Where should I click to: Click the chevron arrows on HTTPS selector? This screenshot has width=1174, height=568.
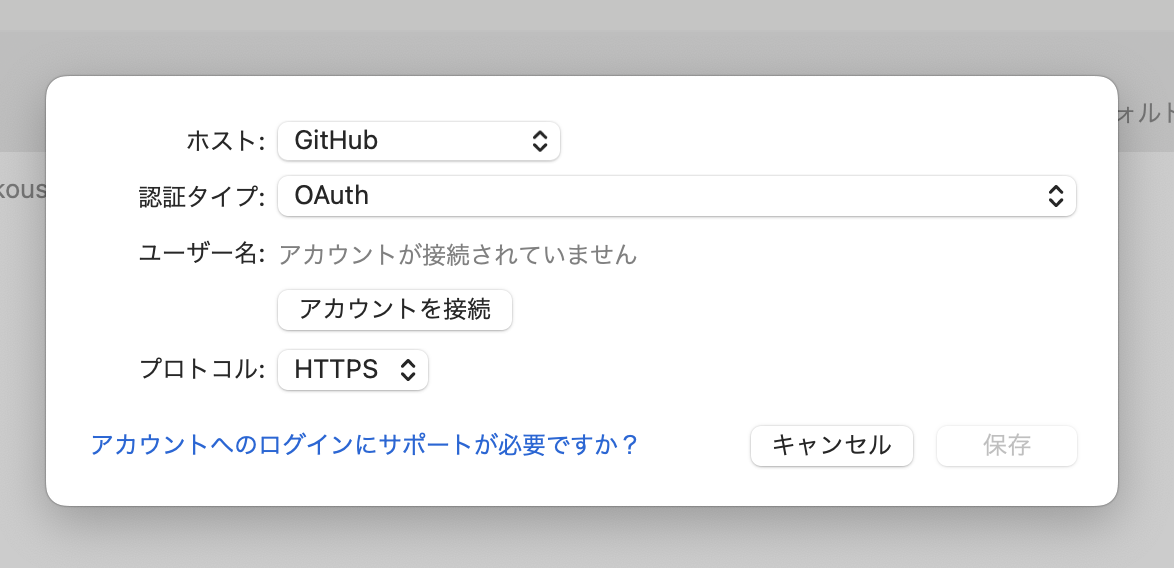407,370
